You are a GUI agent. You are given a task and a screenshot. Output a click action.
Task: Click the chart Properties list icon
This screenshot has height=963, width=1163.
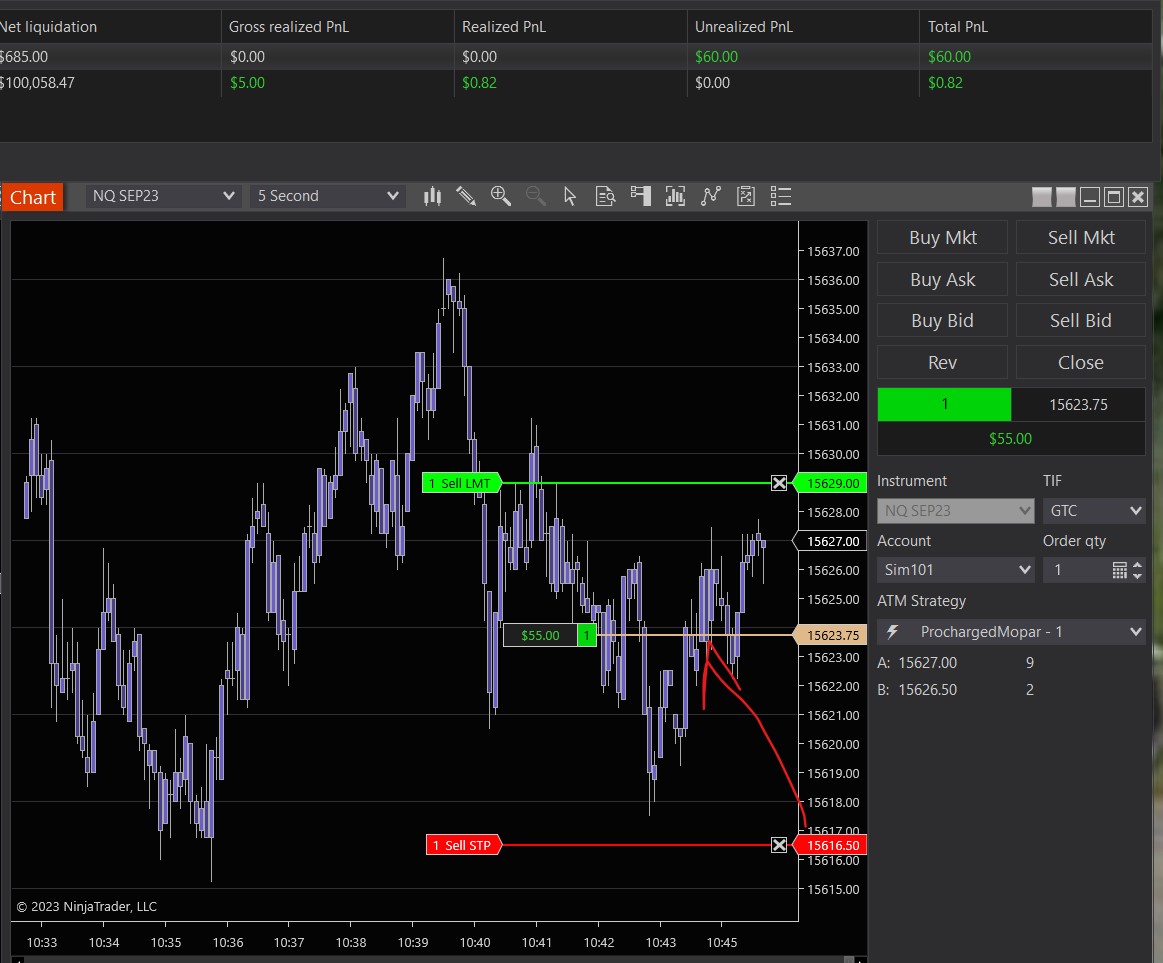coord(781,197)
